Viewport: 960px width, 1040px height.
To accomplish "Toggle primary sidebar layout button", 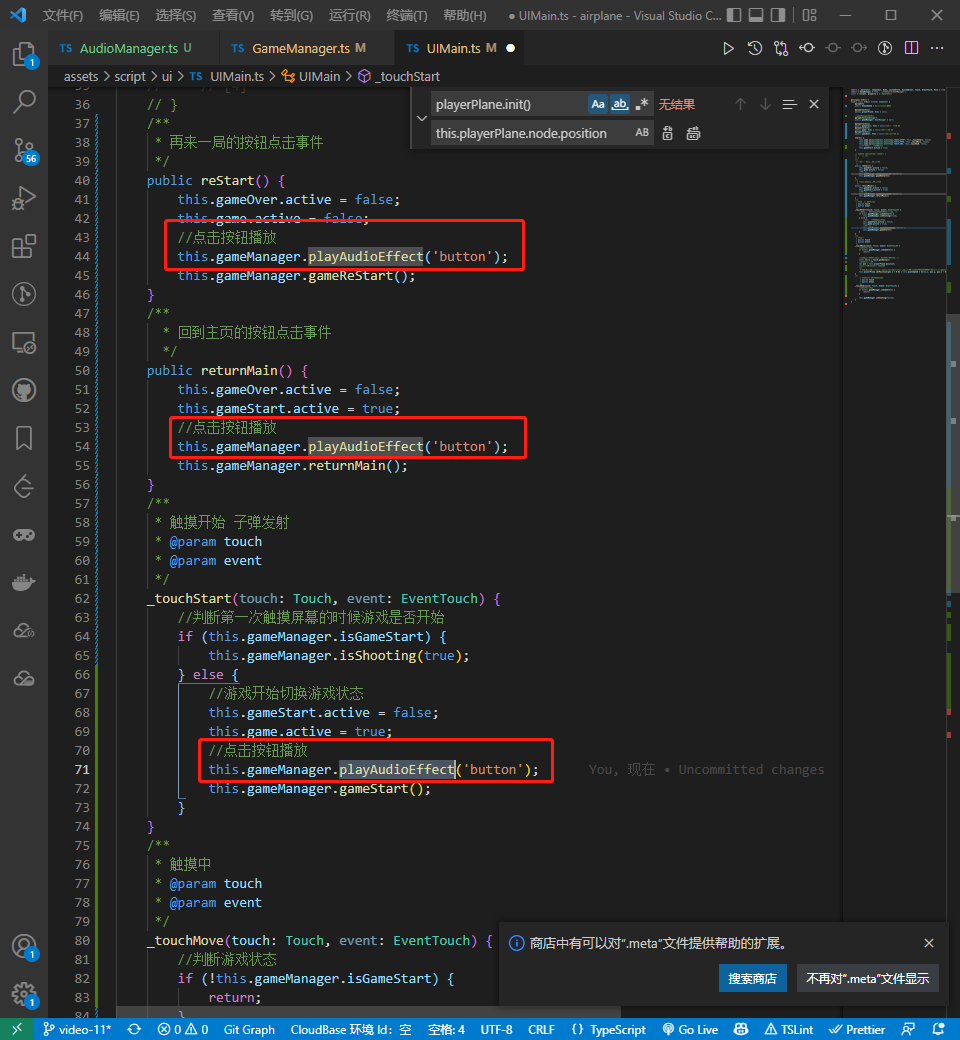I will (x=734, y=15).
